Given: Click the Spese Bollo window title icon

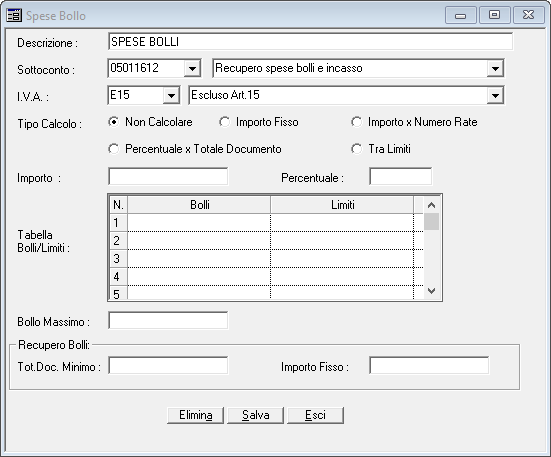Looking at the screenshot, I should pos(14,15).
